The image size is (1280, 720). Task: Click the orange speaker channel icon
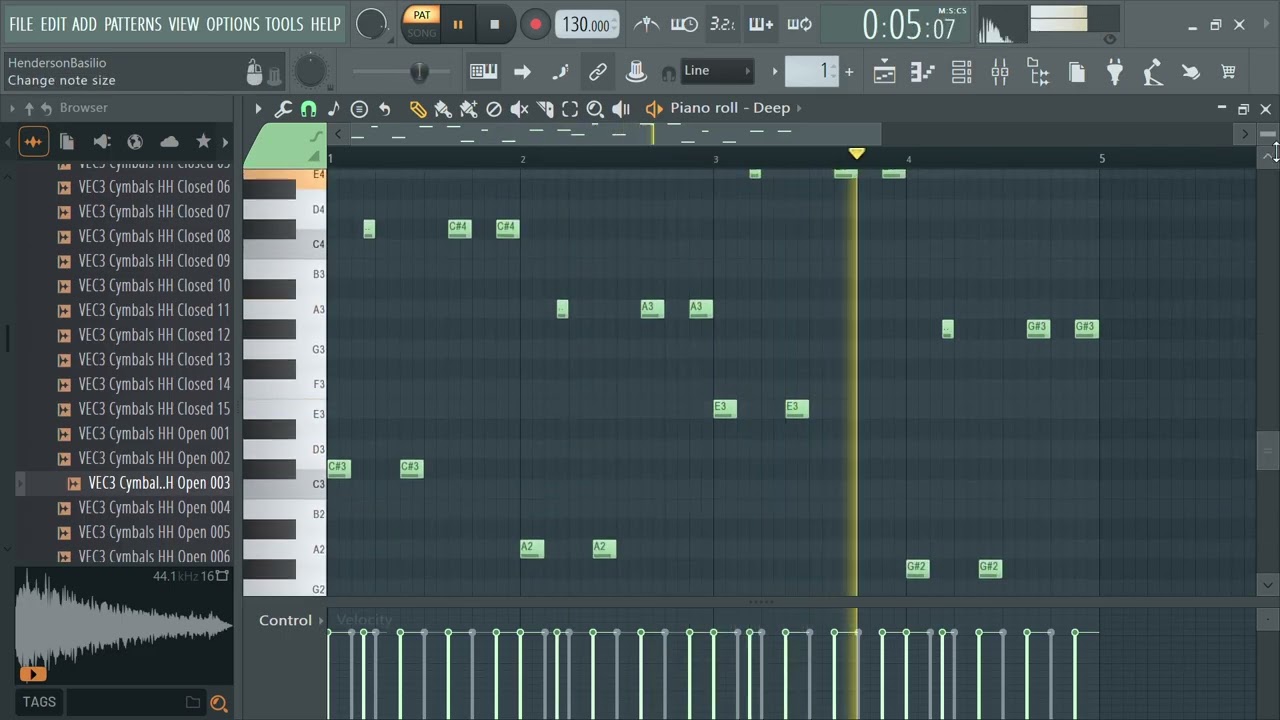(x=654, y=109)
